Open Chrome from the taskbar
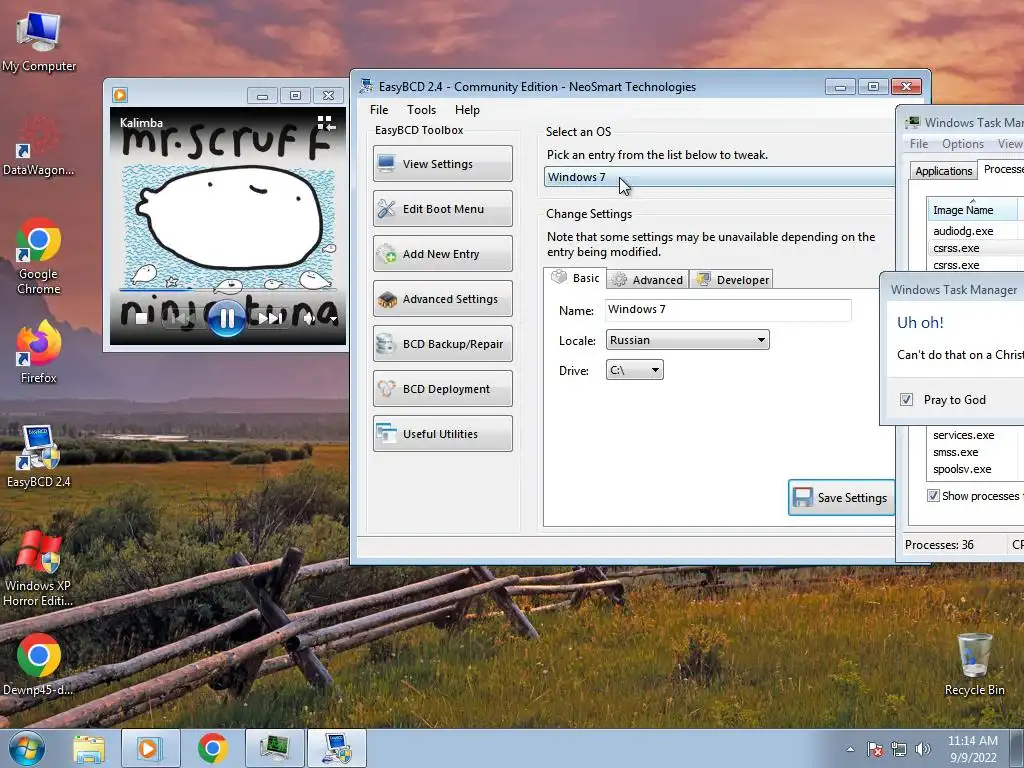This screenshot has height=768, width=1024. (x=212, y=748)
